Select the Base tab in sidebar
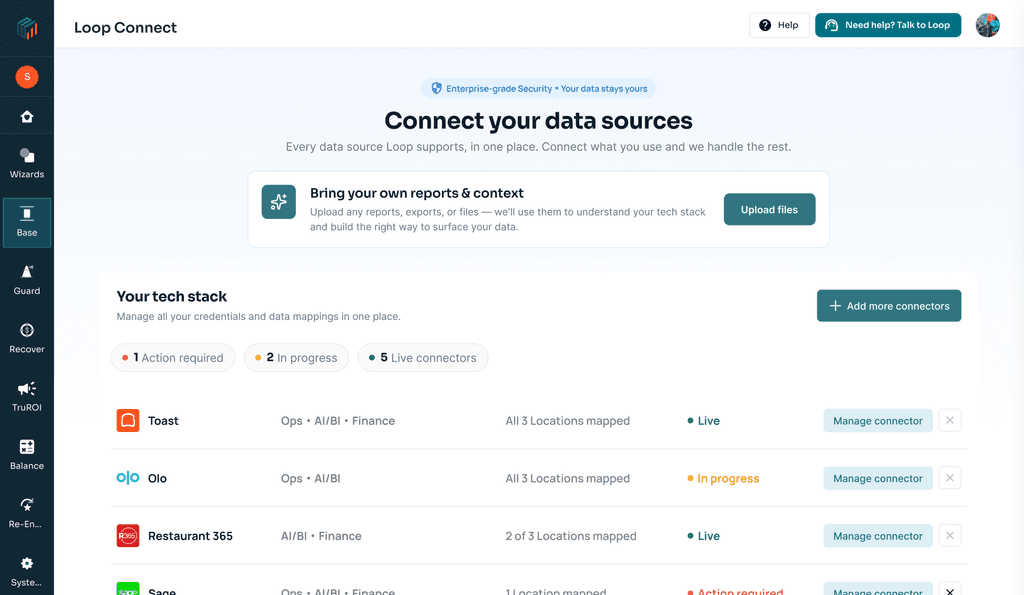 [x=27, y=222]
